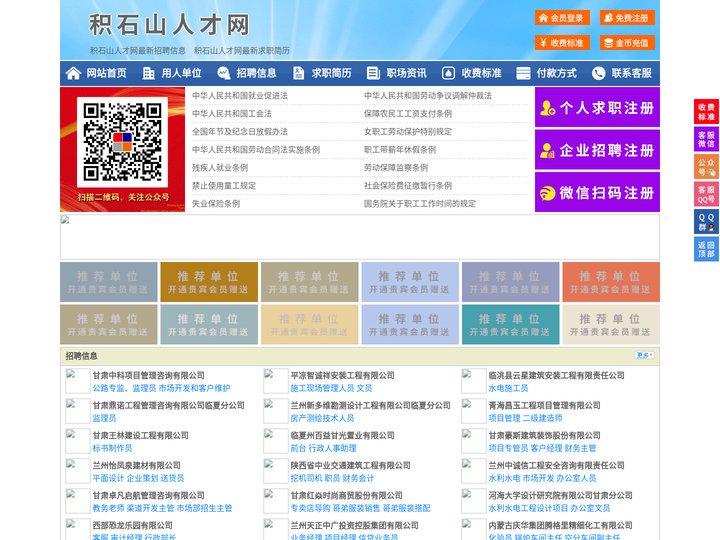Image resolution: width=720 pixels, height=540 pixels.
Task: Open 社会保险费征缴暂行条例 link
Action: pyautogui.click(x=408, y=186)
